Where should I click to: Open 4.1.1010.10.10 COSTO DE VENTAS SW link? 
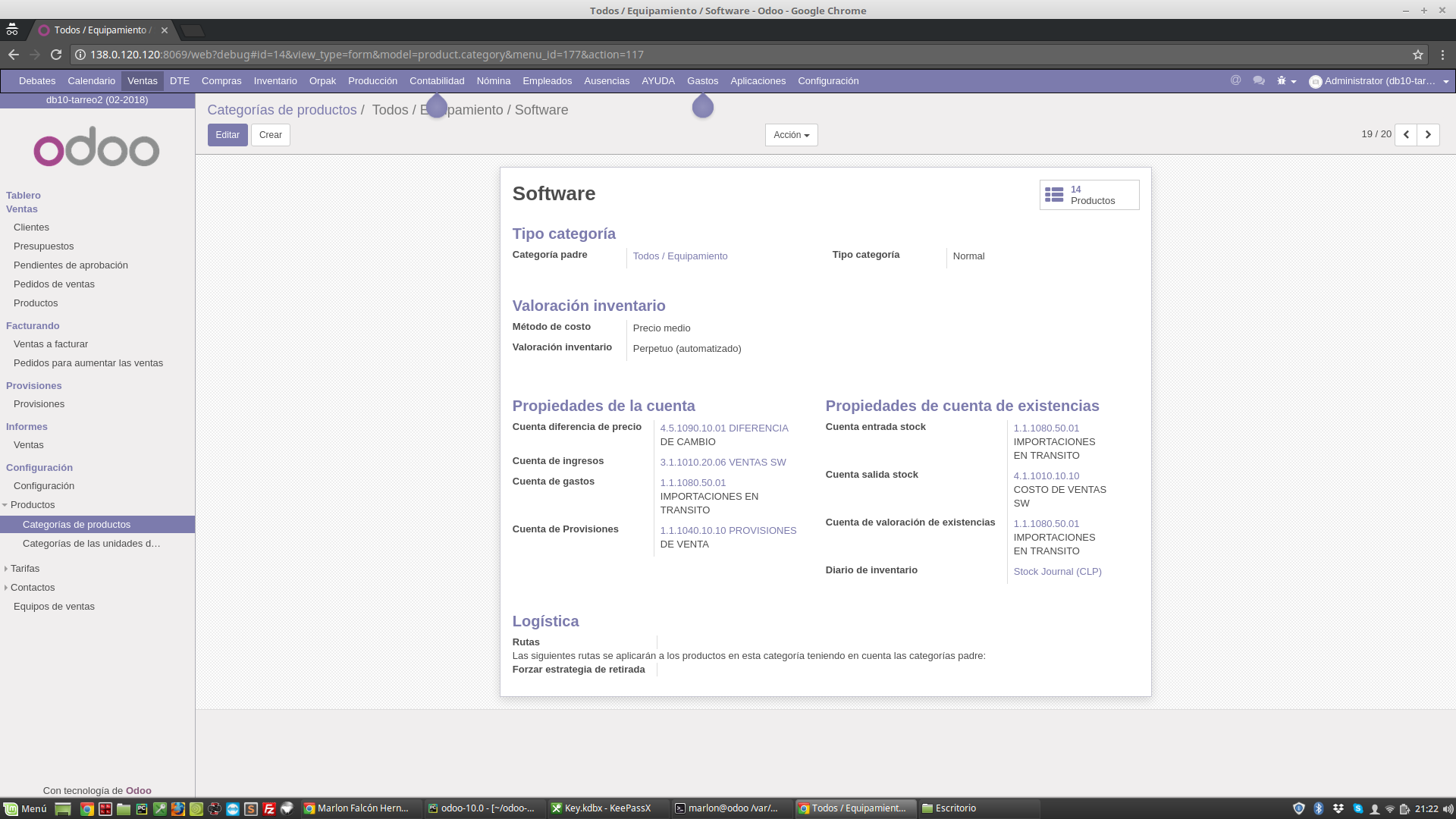coord(1060,490)
